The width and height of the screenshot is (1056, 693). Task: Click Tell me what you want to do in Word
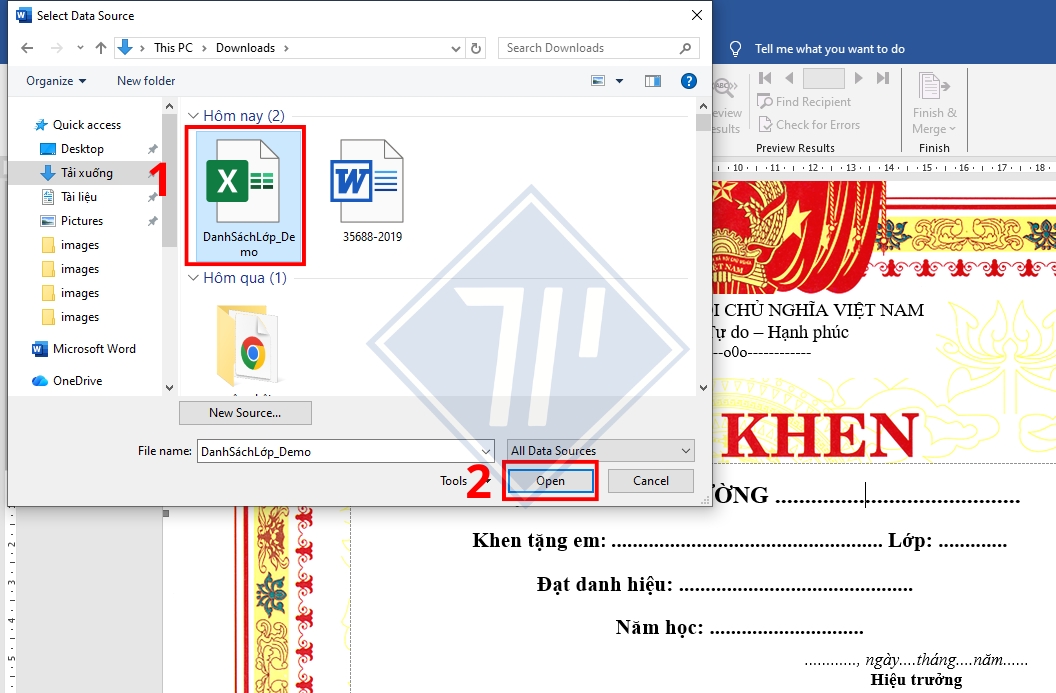point(830,48)
